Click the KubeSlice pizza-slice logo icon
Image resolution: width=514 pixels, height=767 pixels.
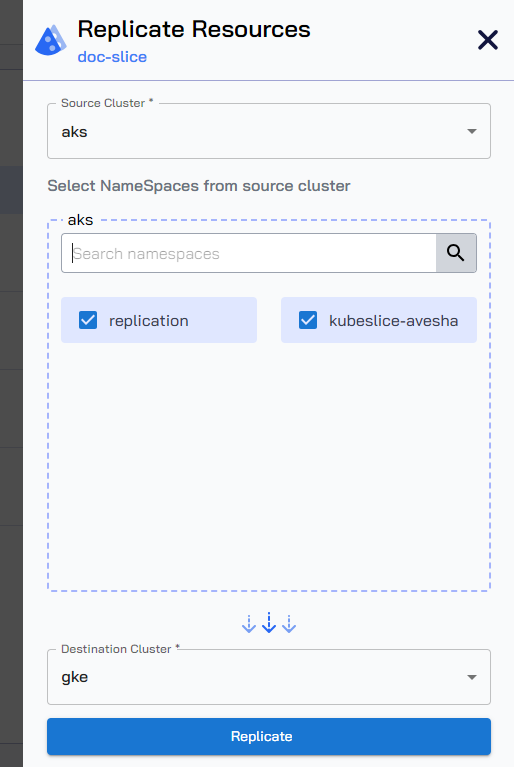(51, 40)
